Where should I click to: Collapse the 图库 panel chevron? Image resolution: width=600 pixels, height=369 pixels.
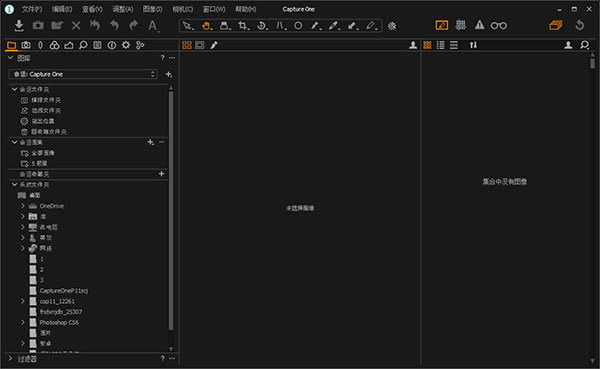11,58
